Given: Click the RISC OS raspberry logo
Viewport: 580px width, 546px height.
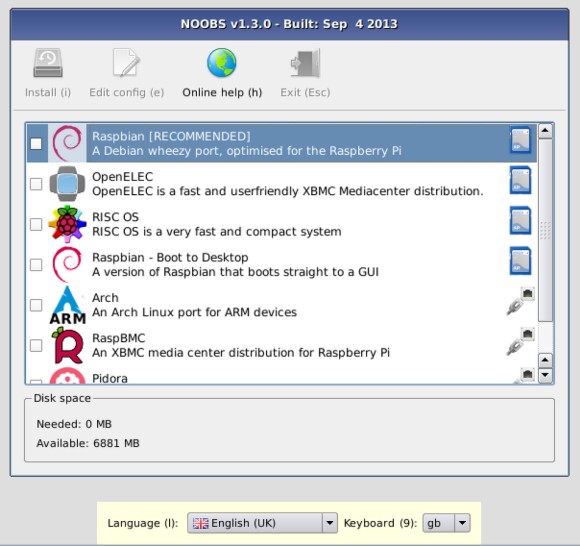Looking at the screenshot, I should [x=67, y=224].
